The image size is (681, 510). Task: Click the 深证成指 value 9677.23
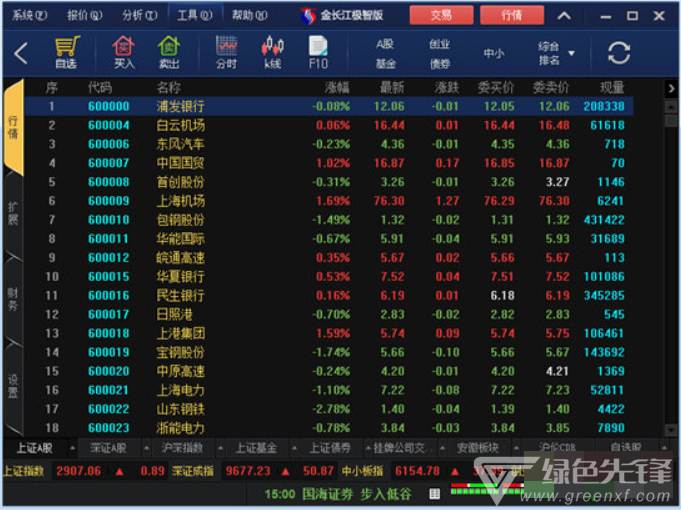(x=248, y=471)
